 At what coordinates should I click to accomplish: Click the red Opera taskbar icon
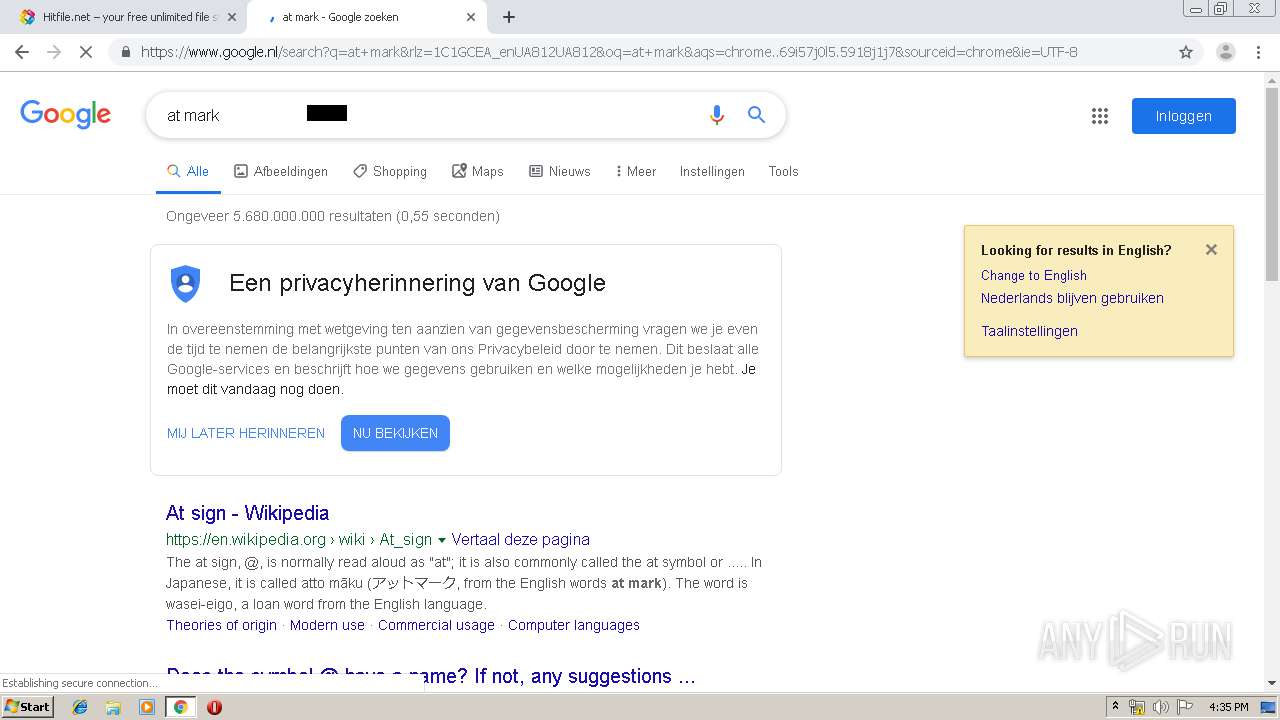point(214,707)
